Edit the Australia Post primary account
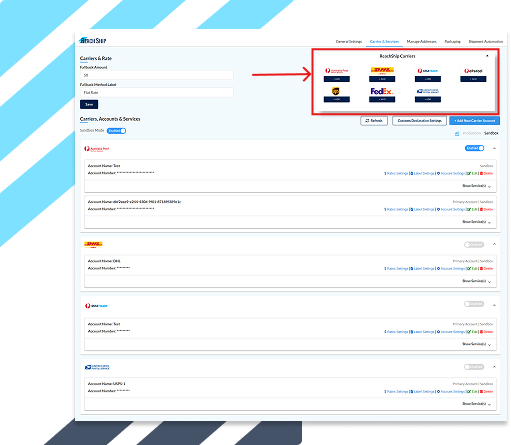Image resolution: width=511 pixels, height=445 pixels. click(x=472, y=209)
